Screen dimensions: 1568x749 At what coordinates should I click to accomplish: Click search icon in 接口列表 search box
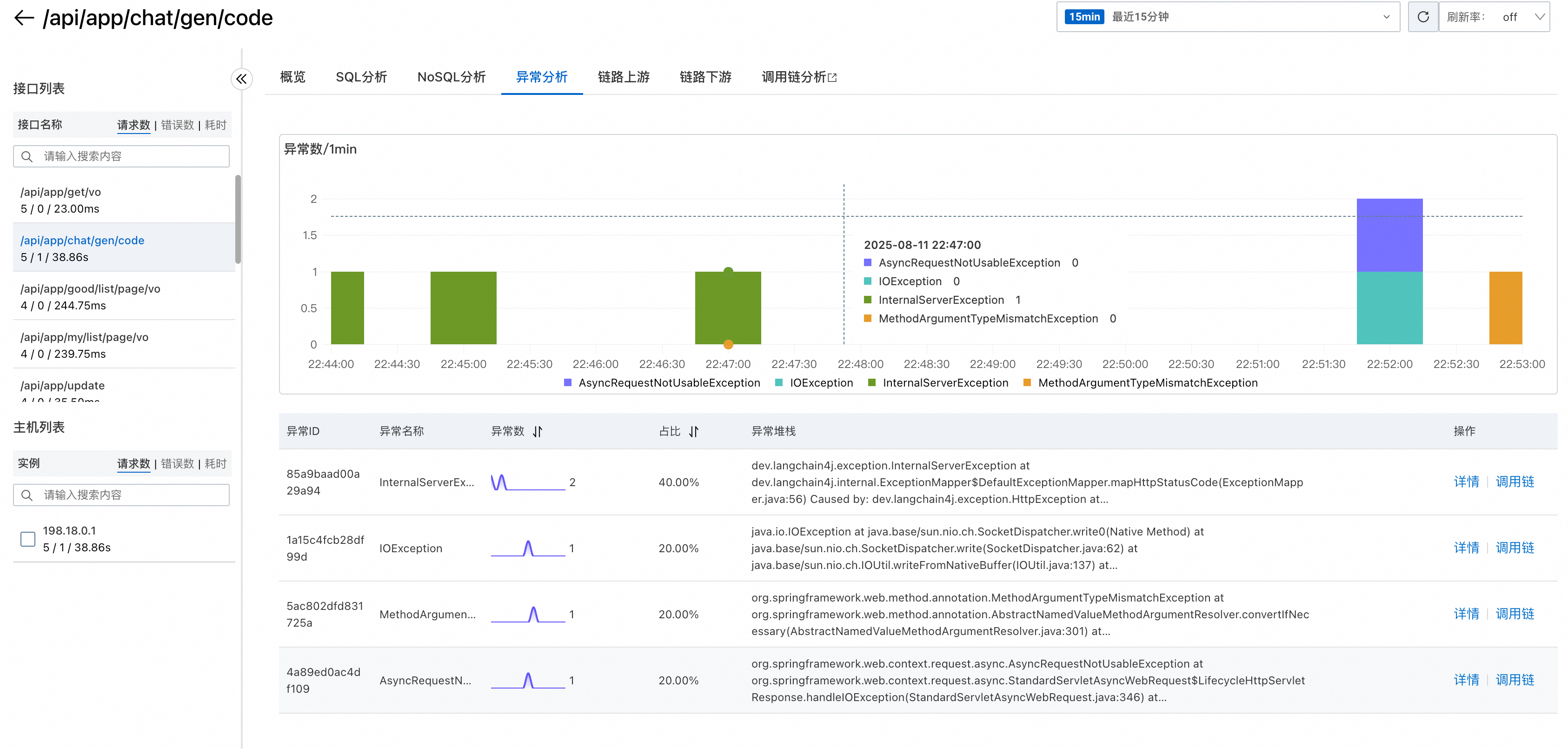pos(27,156)
